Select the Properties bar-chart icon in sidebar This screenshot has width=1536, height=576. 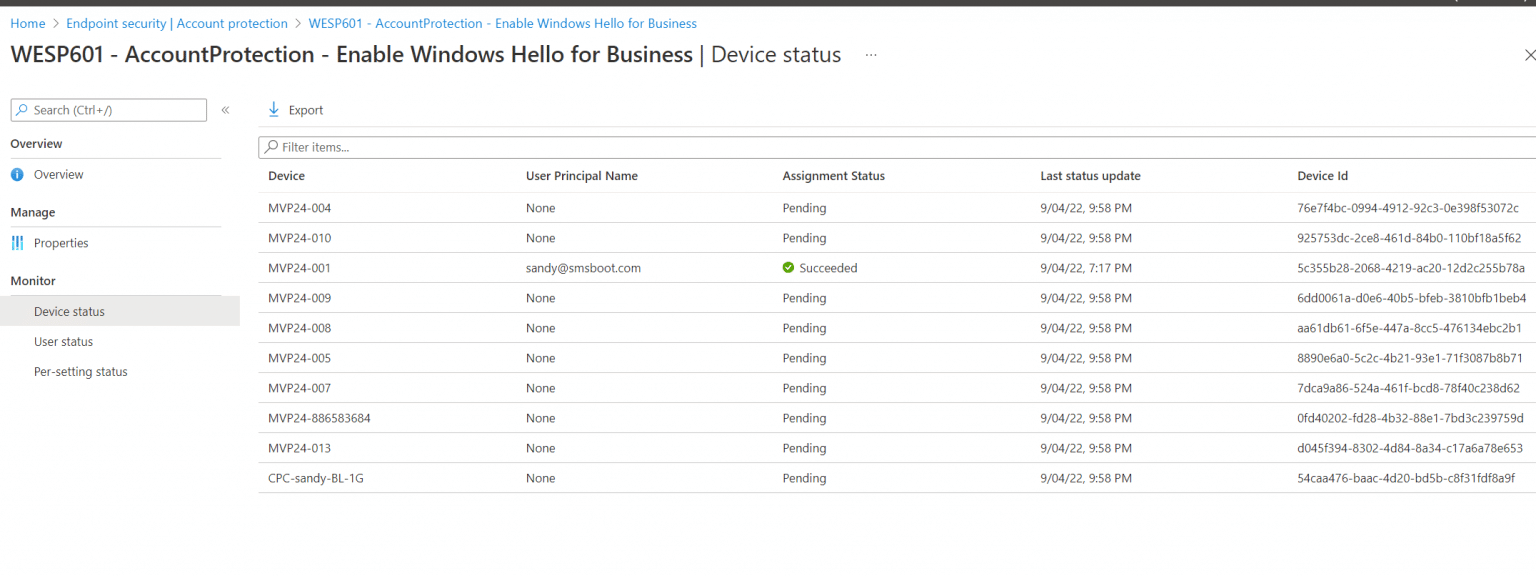tap(17, 242)
